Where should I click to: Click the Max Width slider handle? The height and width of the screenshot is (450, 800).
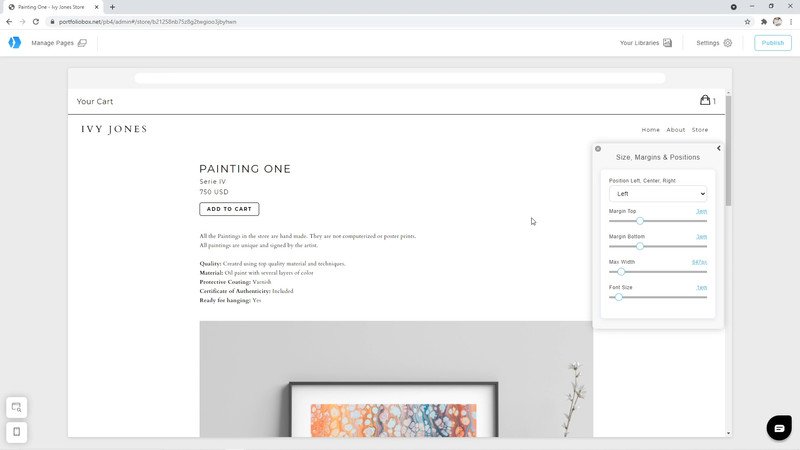pos(621,272)
